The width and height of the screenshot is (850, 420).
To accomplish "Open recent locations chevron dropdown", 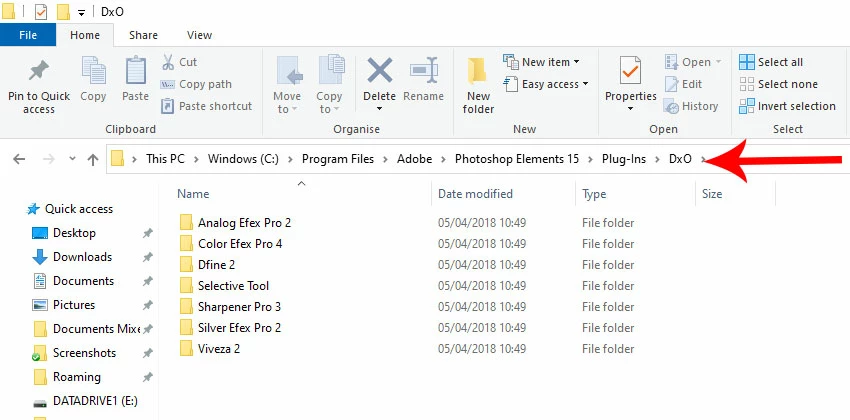I will [73, 159].
